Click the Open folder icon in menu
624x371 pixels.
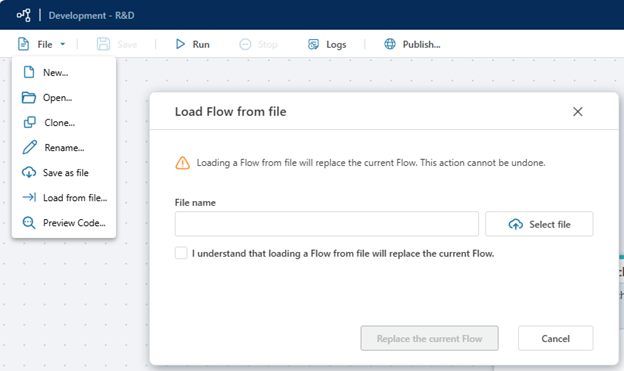pos(29,98)
